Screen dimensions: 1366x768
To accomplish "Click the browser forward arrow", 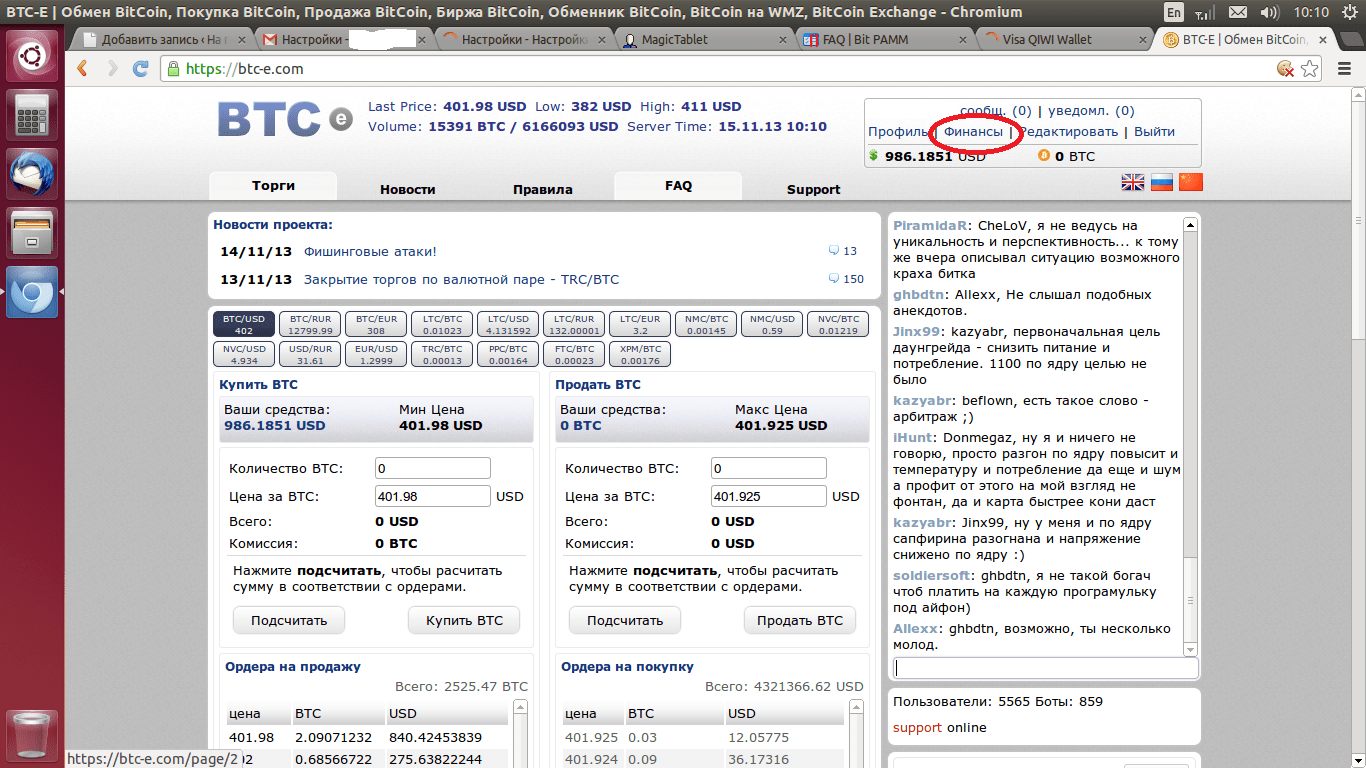I will point(112,69).
